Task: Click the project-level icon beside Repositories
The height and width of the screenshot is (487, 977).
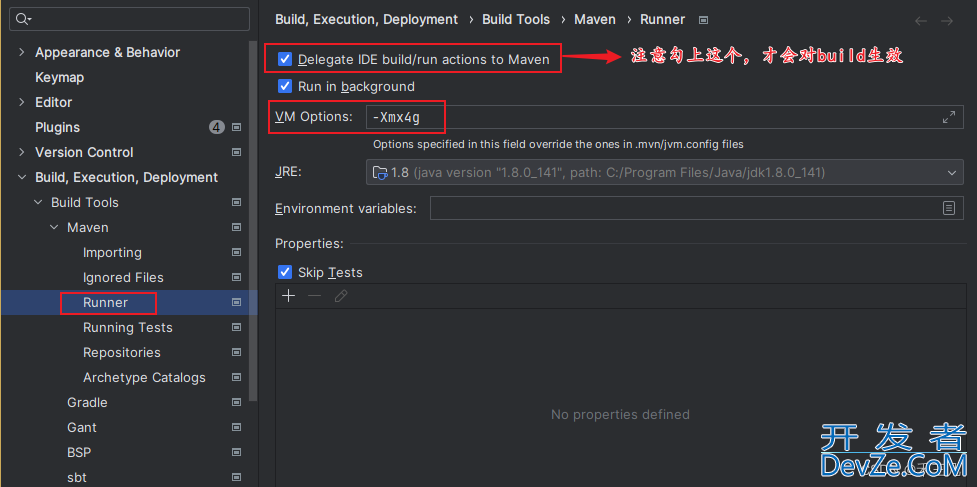Action: click(236, 352)
